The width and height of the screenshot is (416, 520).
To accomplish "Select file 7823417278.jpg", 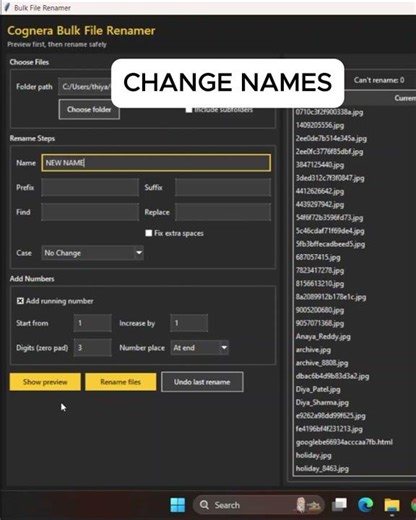I will click(320, 270).
